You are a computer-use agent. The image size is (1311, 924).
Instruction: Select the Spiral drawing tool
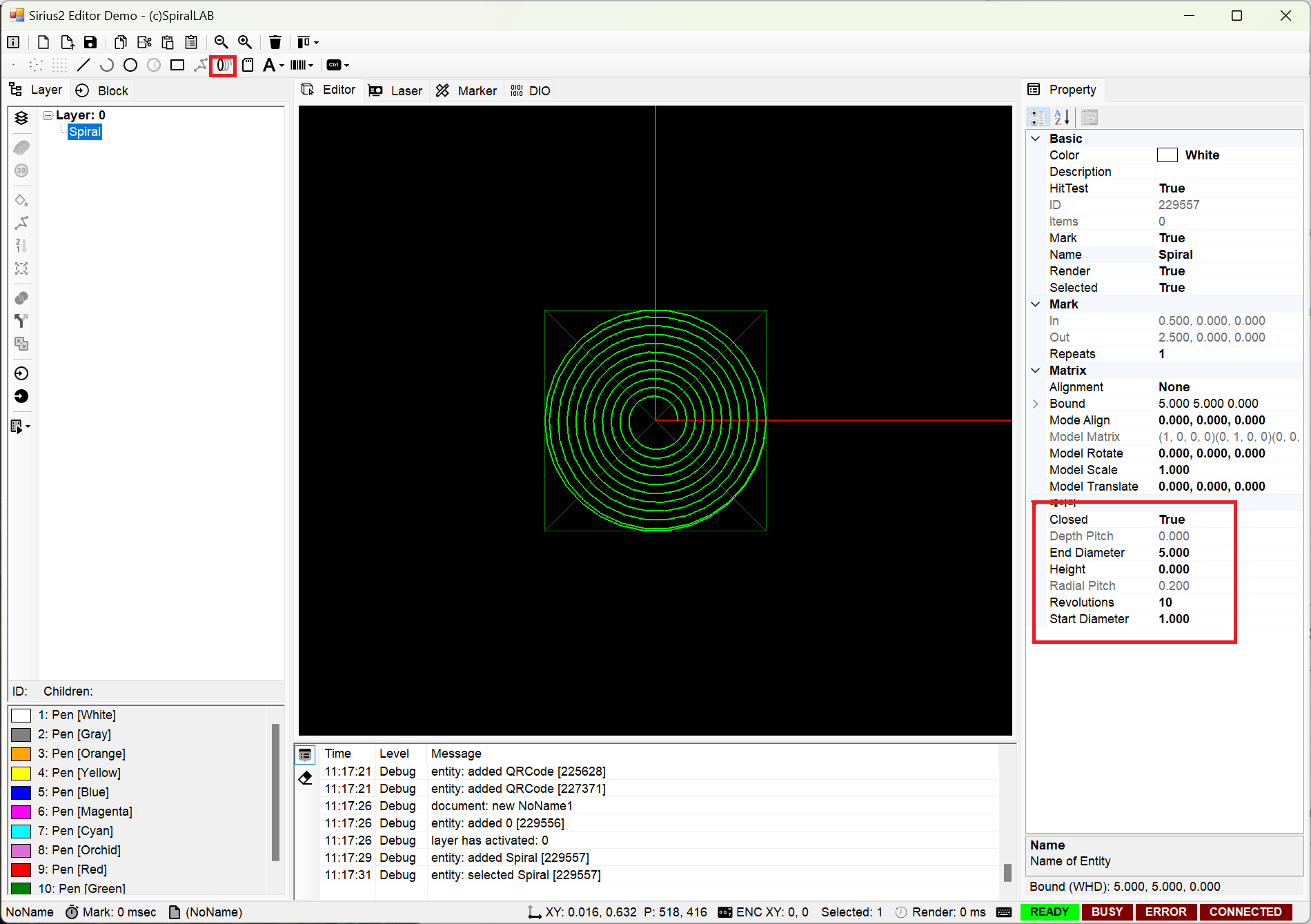[x=224, y=65]
